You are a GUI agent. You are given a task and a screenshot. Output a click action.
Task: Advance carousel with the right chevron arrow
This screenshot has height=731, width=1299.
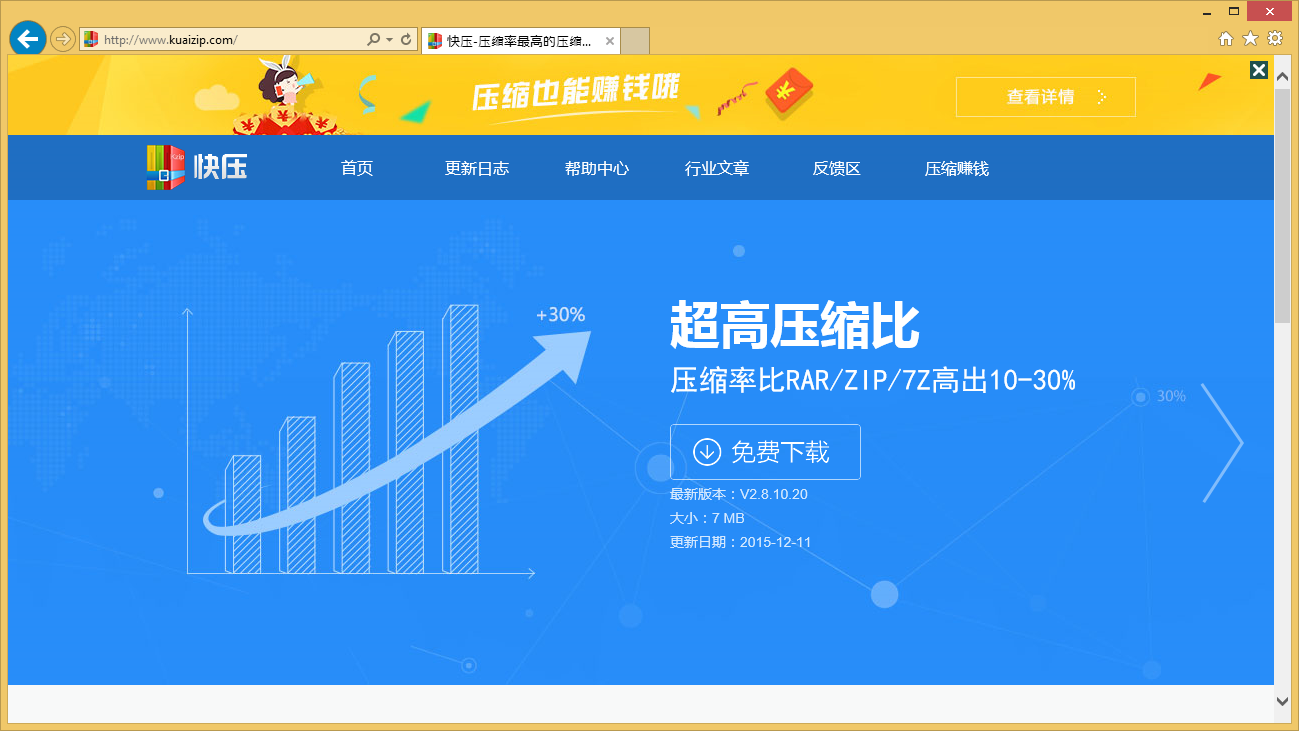tap(1222, 442)
